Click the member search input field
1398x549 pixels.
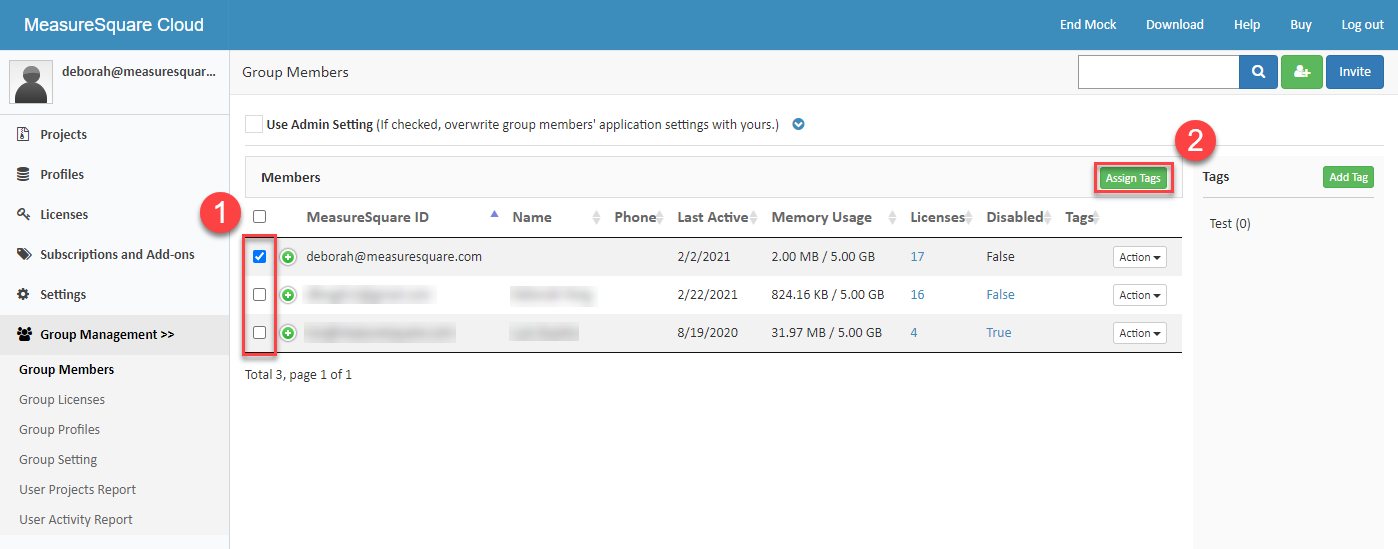pos(1158,72)
